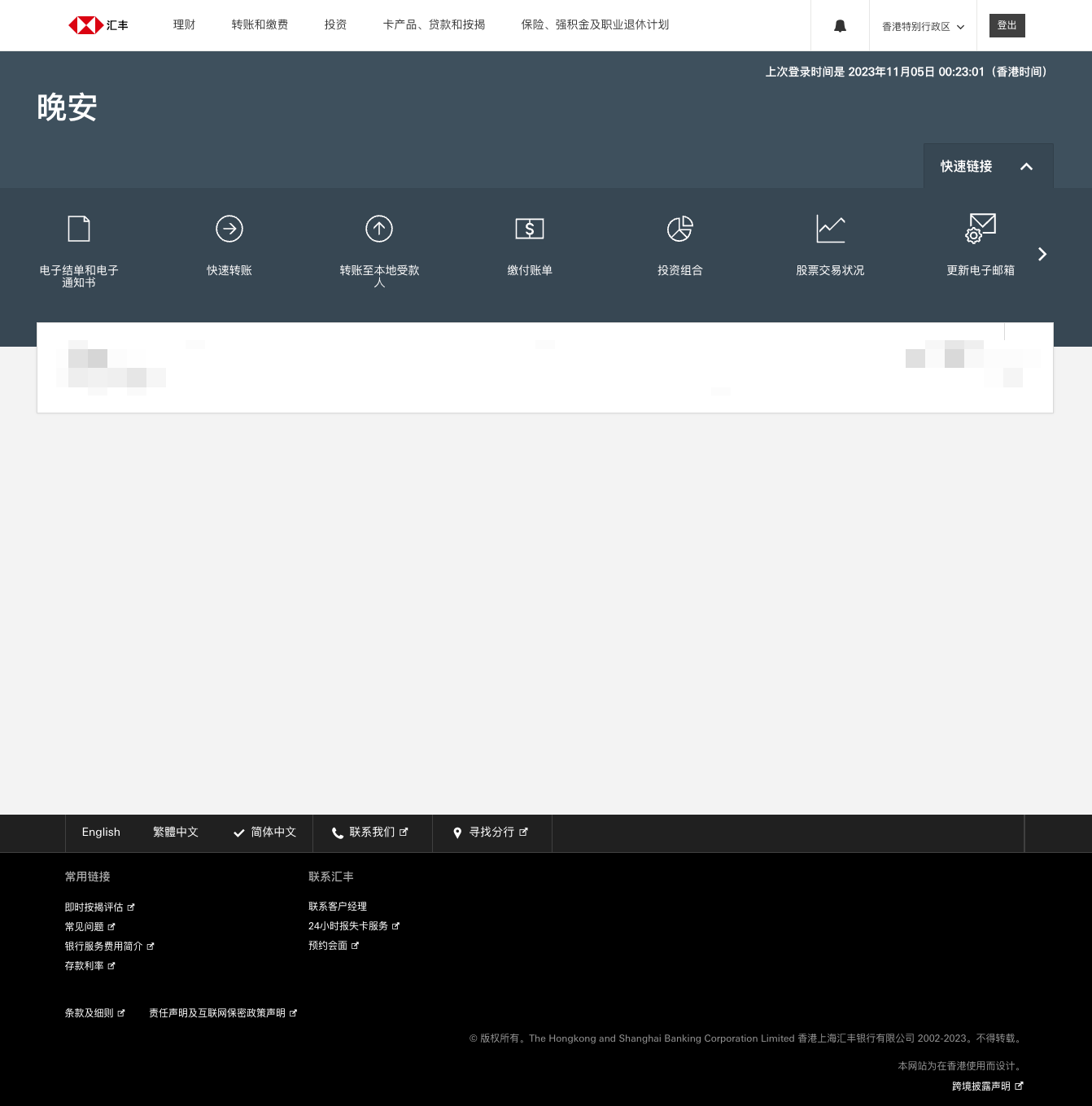Image resolution: width=1092 pixels, height=1106 pixels.
Task: Switch language to 繁體中文
Action: (x=176, y=833)
